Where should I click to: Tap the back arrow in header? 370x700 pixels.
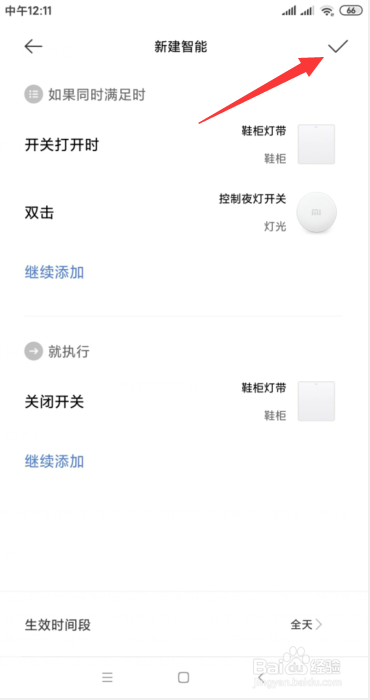[x=33, y=46]
